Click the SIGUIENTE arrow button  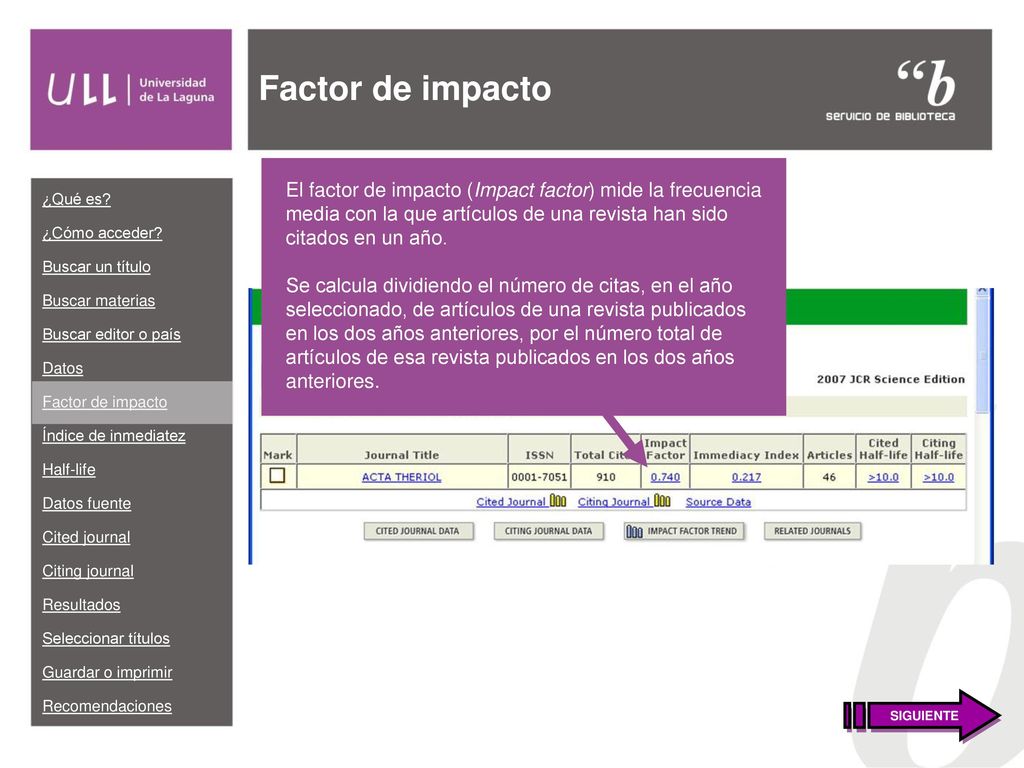pyautogui.click(x=922, y=715)
